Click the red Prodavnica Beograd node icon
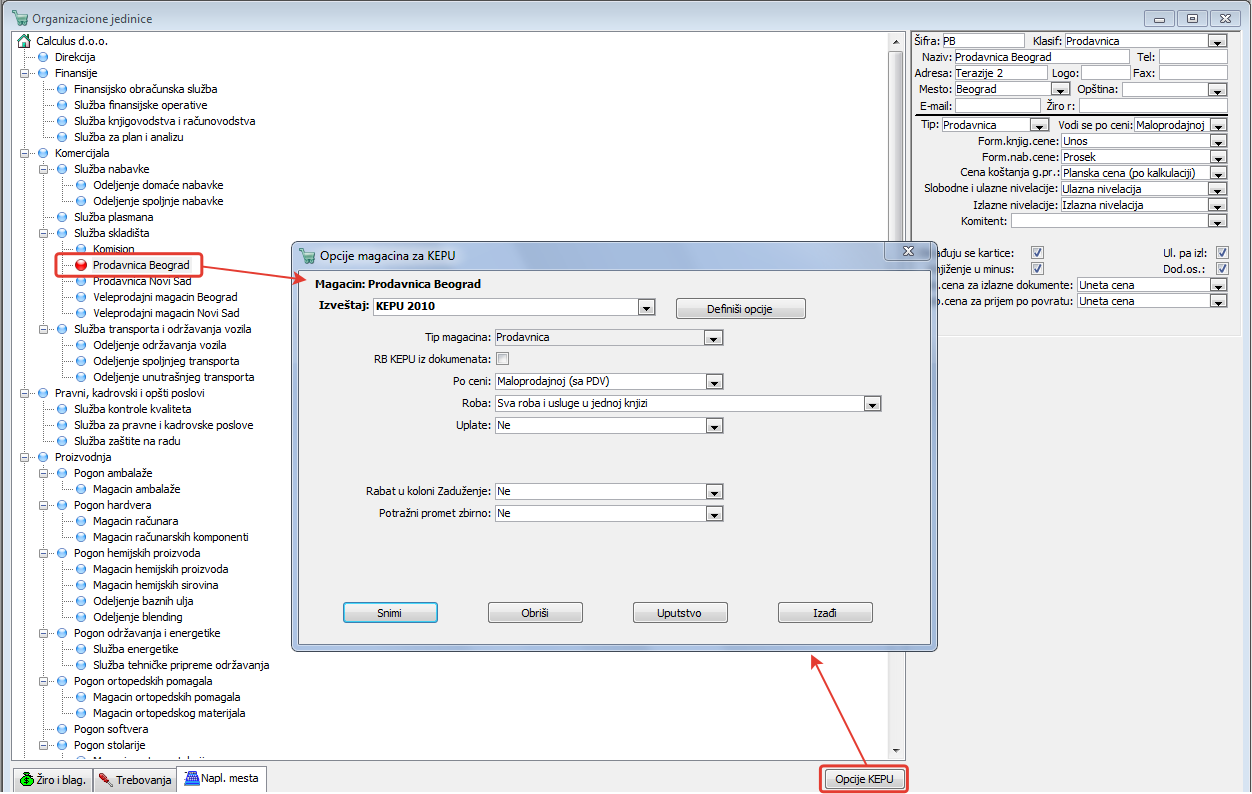This screenshot has height=794, width=1252. point(81,265)
